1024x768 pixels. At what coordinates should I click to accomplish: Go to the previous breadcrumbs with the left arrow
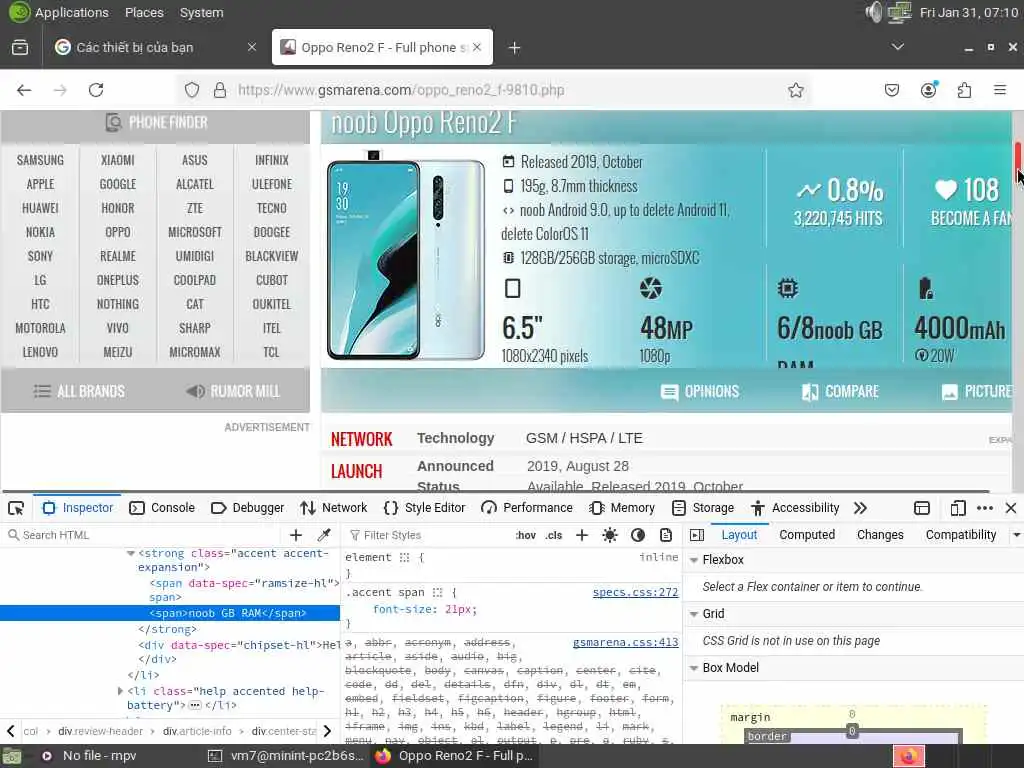click(x=10, y=731)
